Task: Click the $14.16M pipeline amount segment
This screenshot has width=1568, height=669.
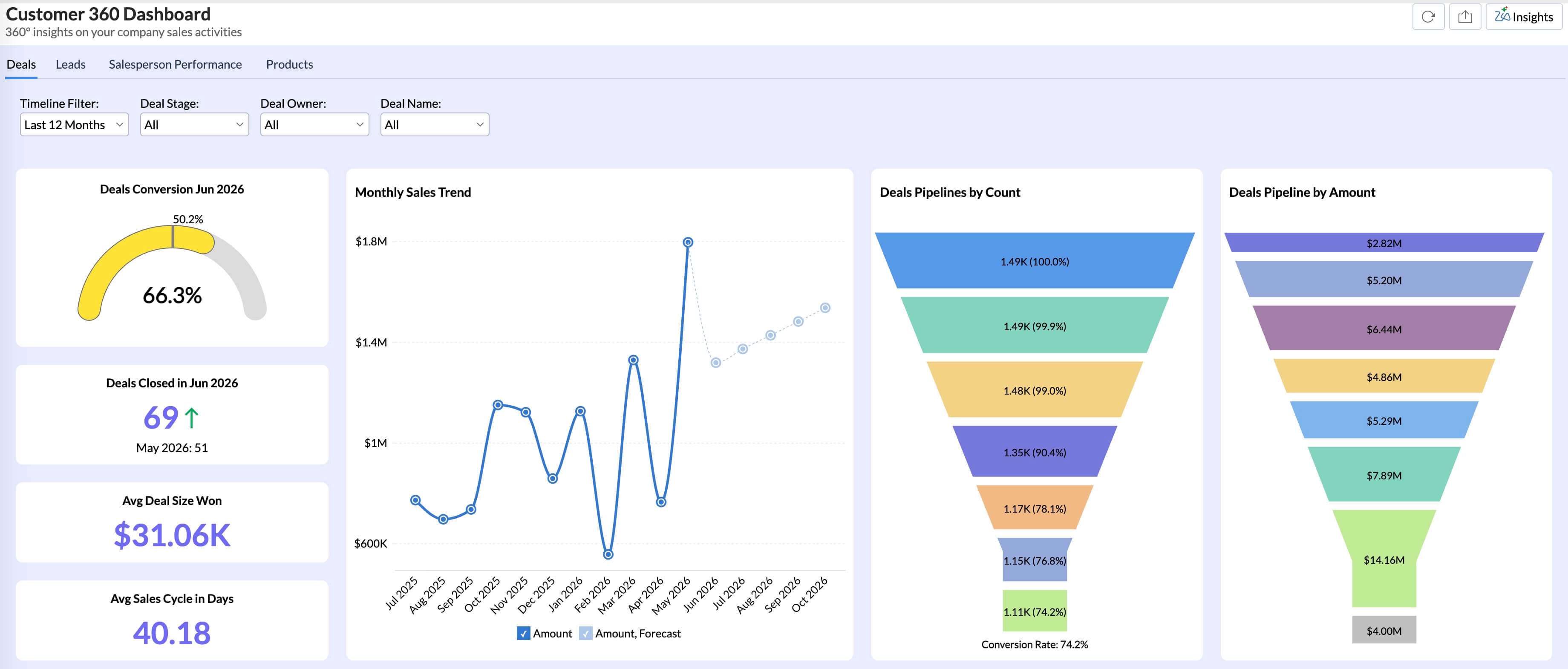Action: click(x=1384, y=559)
